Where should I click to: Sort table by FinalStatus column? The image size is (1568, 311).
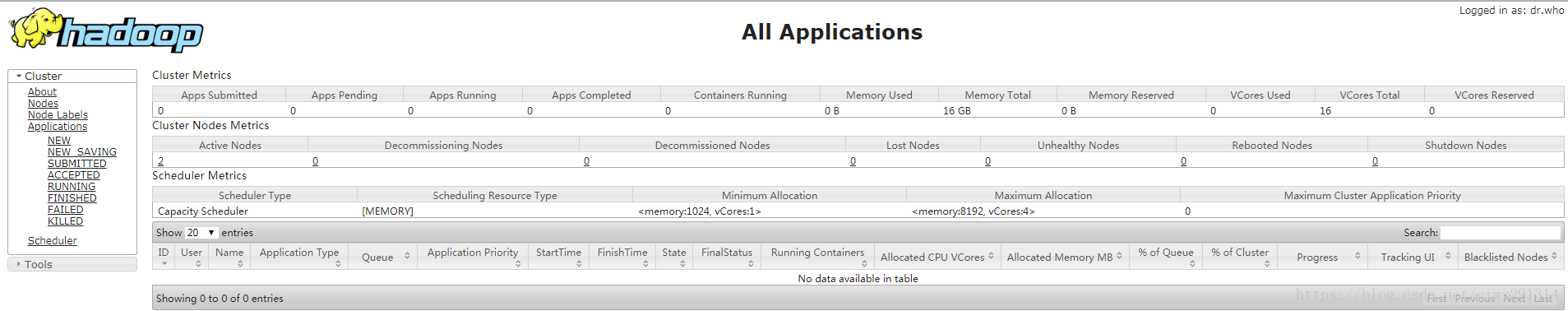point(727,257)
